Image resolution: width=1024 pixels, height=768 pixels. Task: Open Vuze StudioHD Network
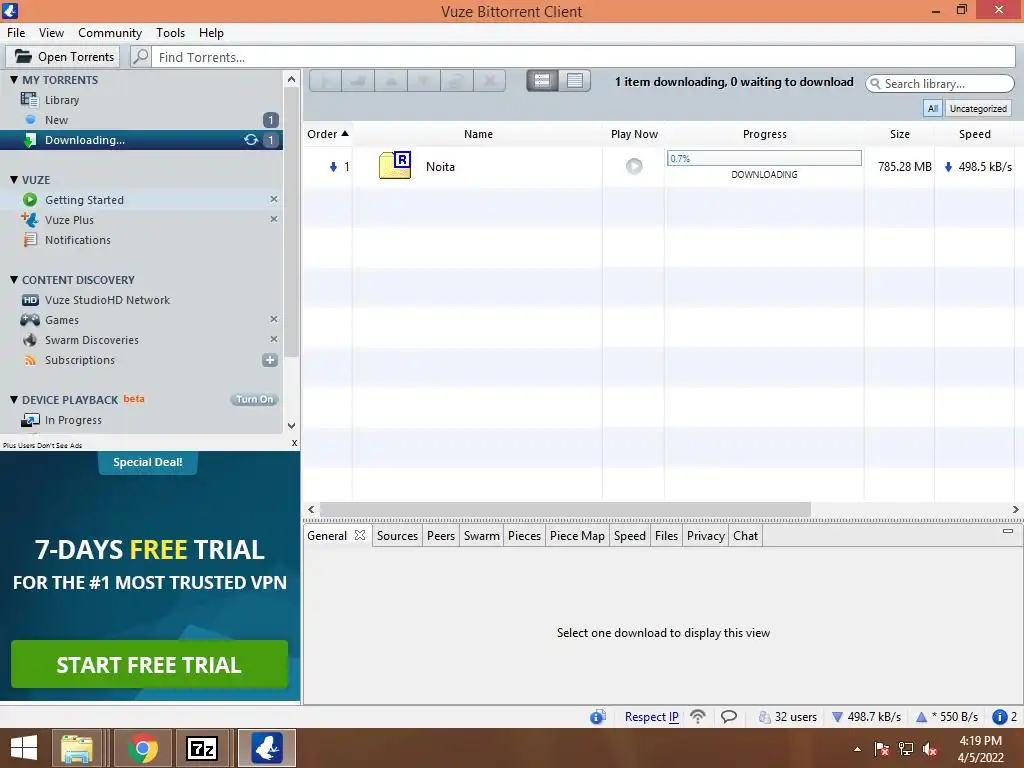107,300
